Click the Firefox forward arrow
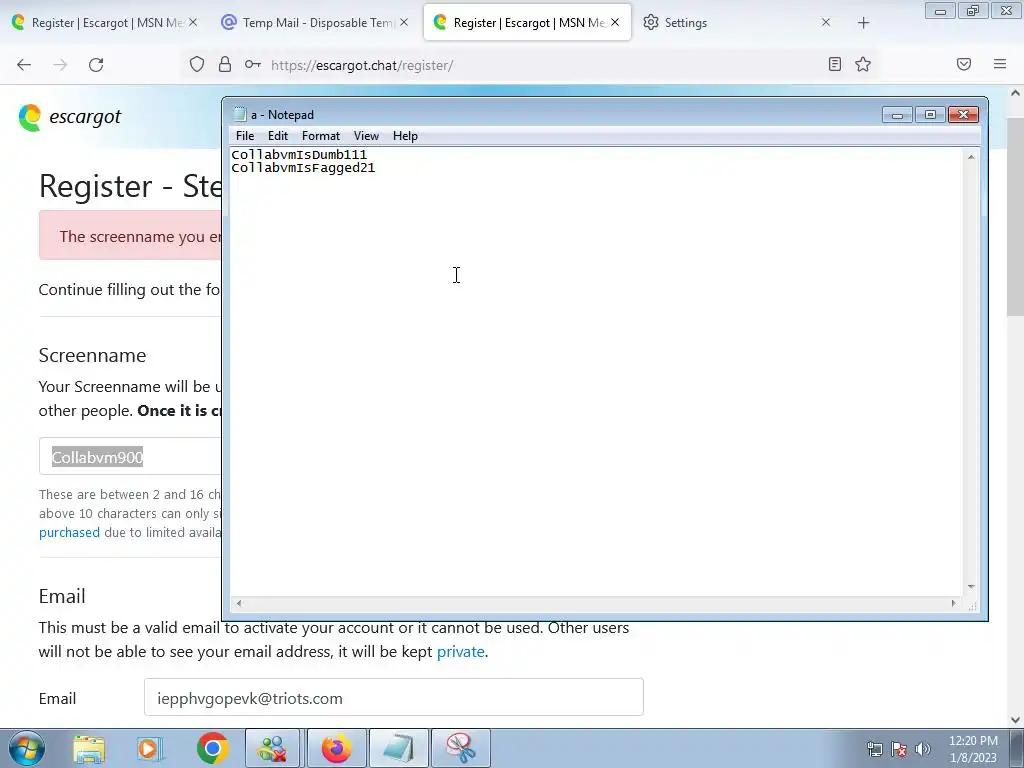Viewport: 1024px width, 768px height. [60, 65]
